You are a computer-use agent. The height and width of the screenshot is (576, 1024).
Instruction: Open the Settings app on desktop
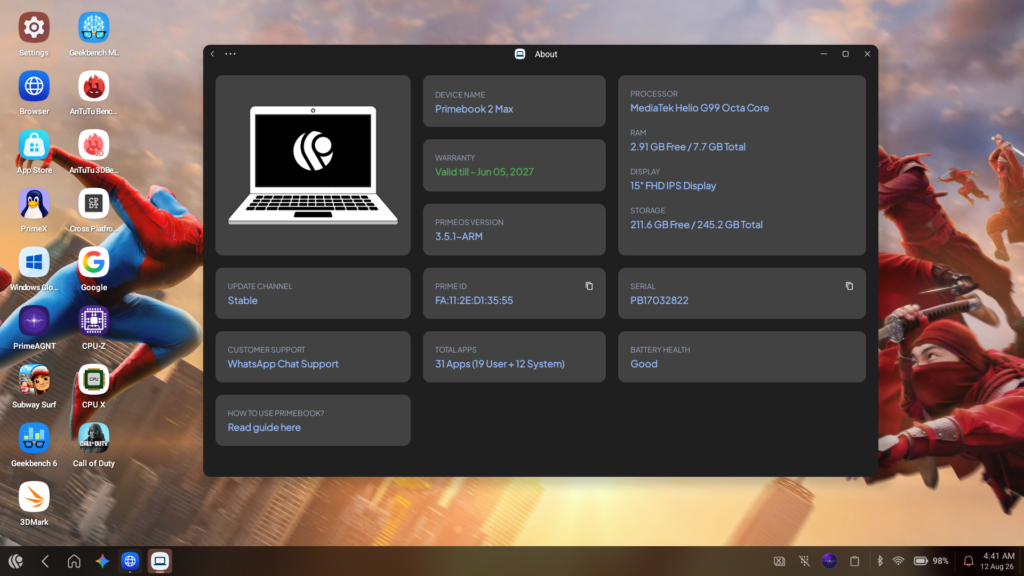pyautogui.click(x=34, y=27)
